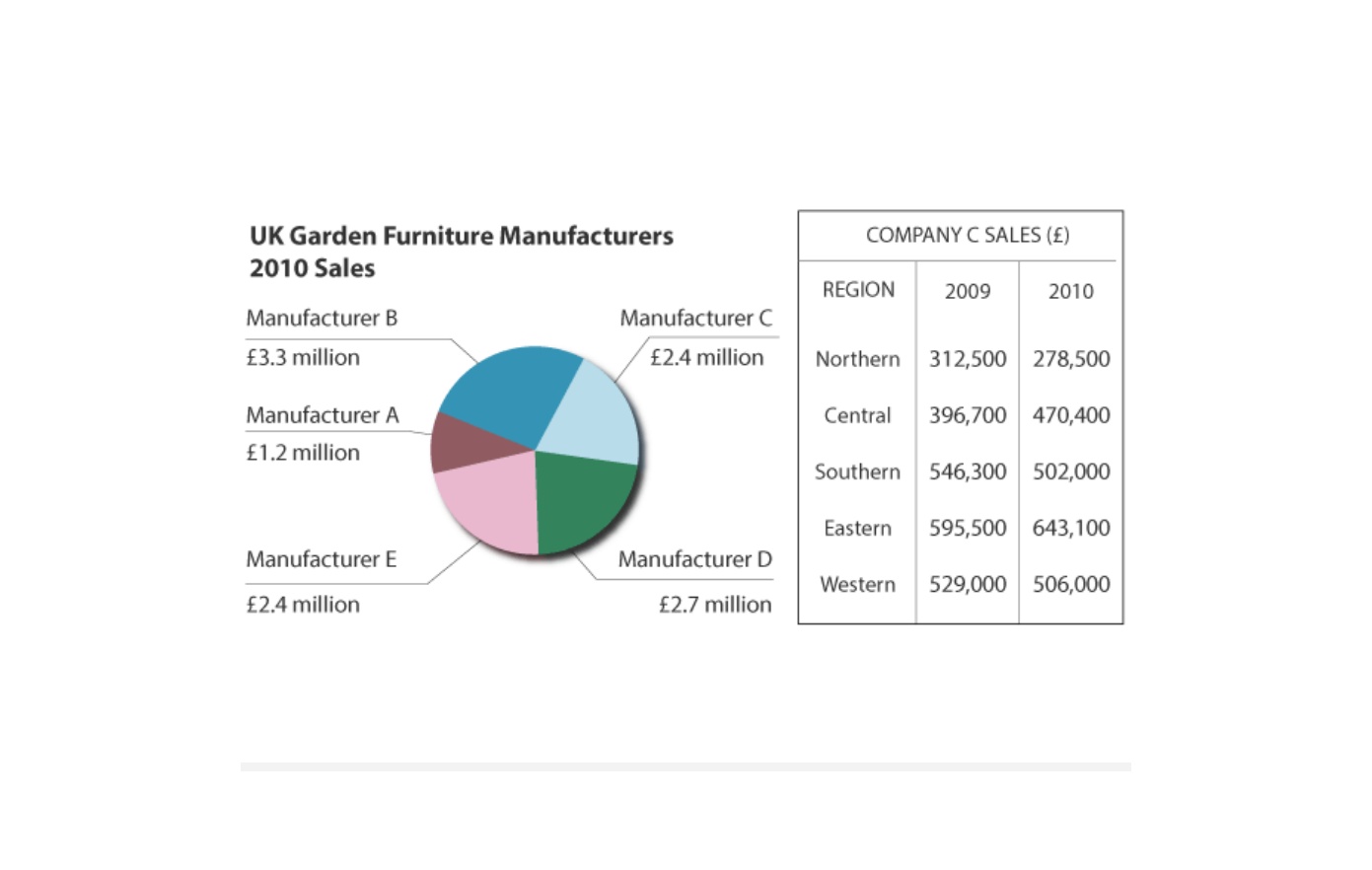Click the Northern 2009 value '312,500'
The image size is (1372, 870).
968,359
